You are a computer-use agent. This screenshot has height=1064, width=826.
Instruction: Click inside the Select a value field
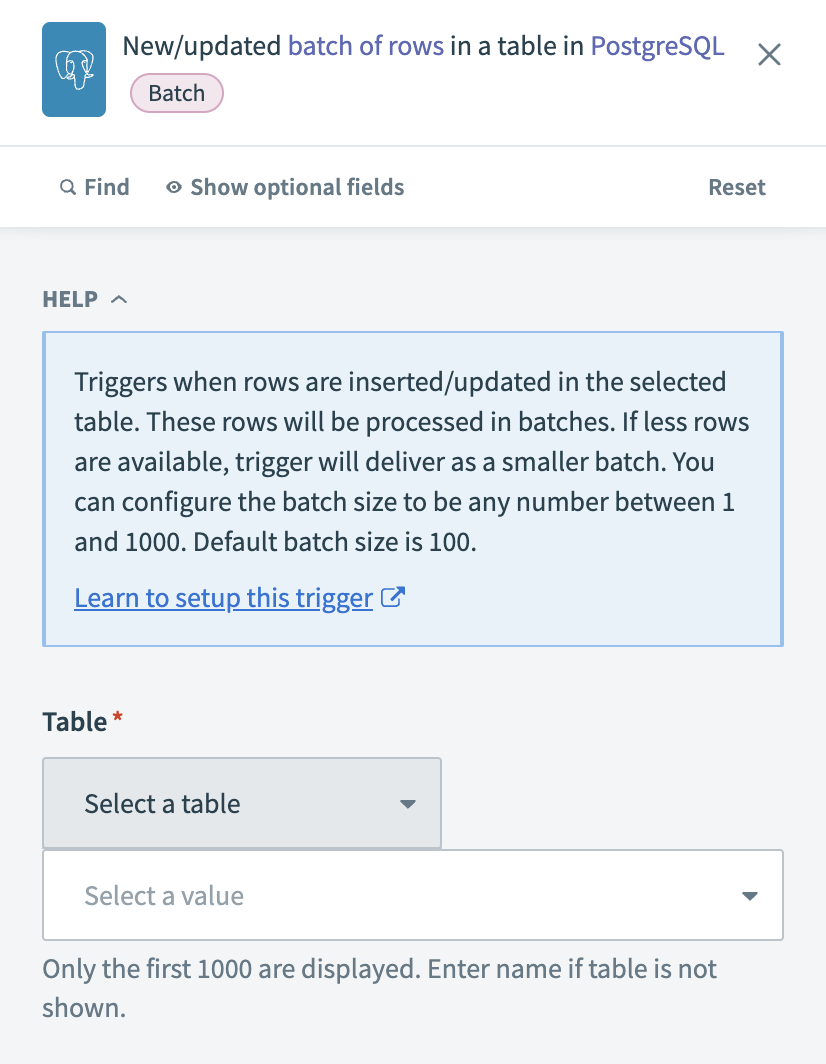(300, 895)
